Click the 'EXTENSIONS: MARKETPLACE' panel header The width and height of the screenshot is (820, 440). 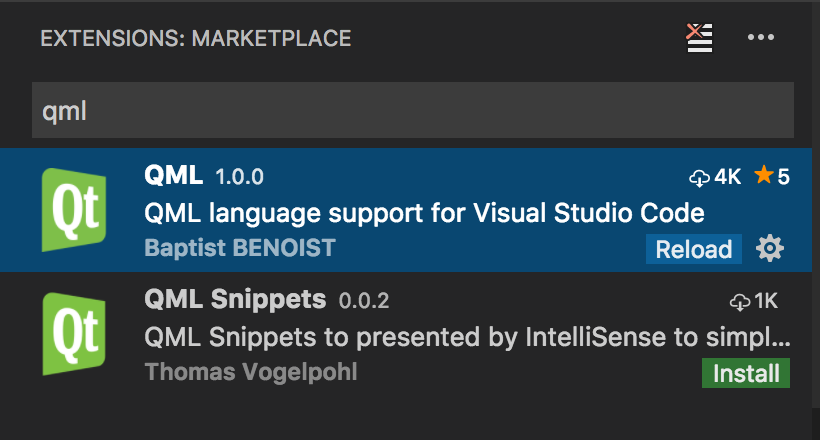(x=195, y=39)
